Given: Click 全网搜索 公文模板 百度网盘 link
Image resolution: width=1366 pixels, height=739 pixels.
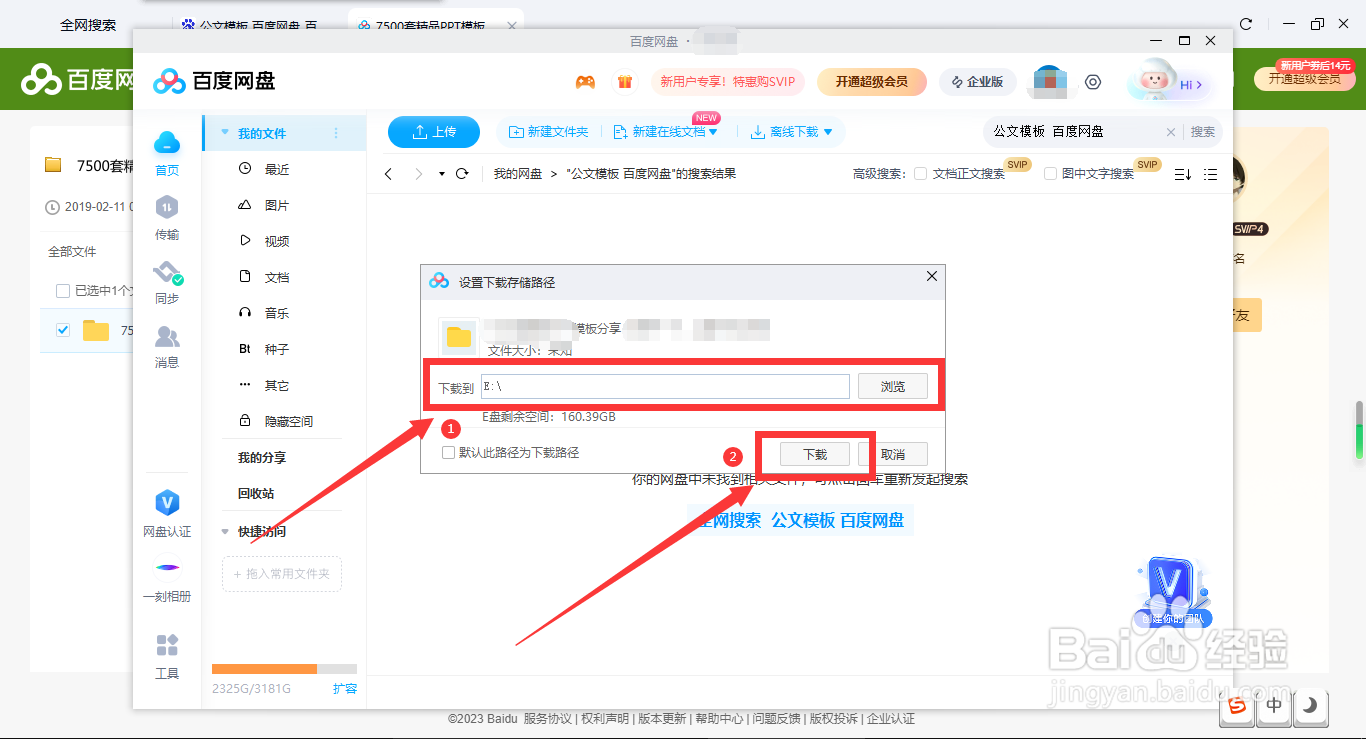Looking at the screenshot, I should (x=800, y=520).
